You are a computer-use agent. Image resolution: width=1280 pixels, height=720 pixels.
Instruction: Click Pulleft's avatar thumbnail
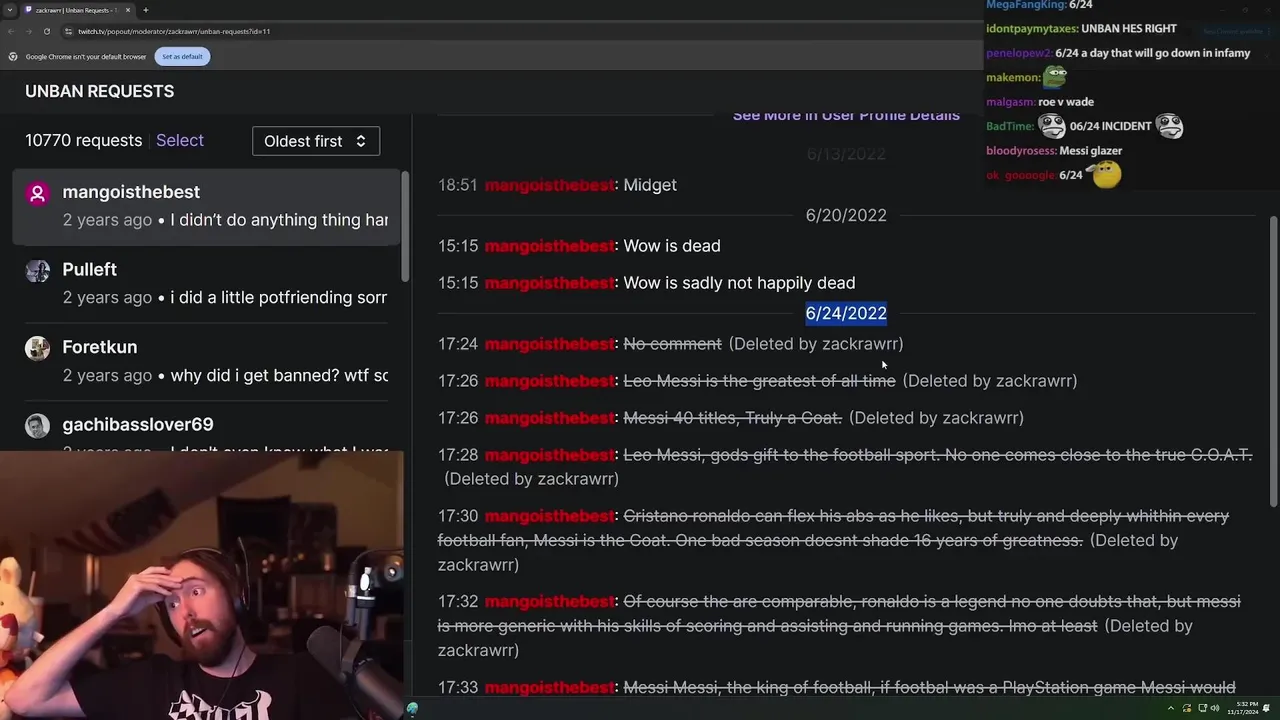click(37, 271)
